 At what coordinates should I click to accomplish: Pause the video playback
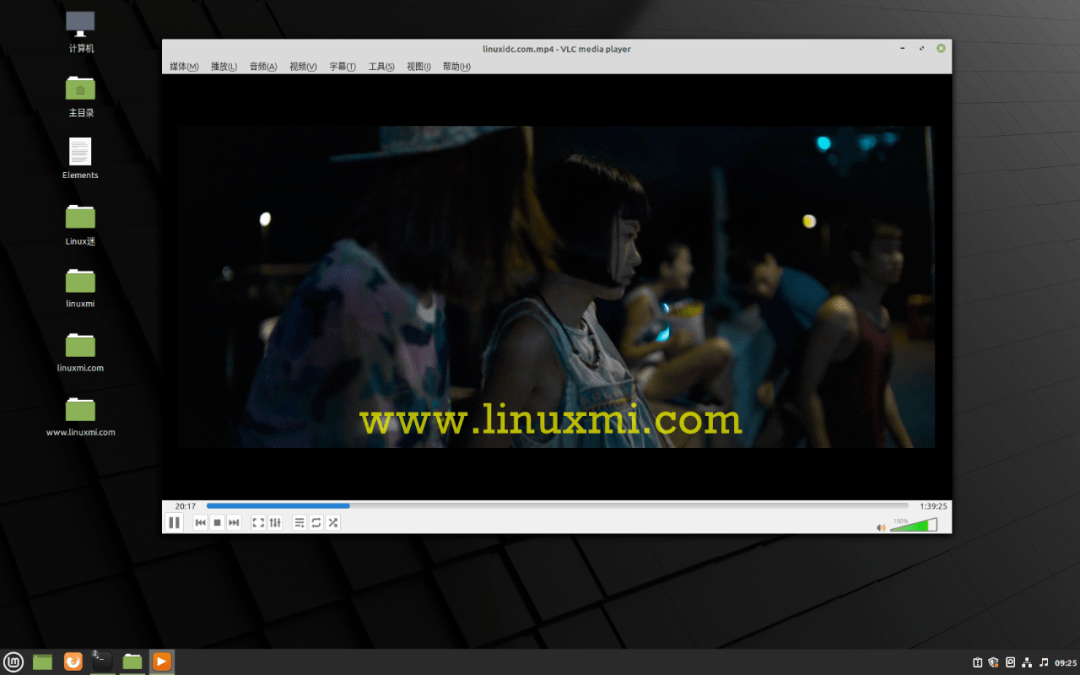tap(175, 522)
